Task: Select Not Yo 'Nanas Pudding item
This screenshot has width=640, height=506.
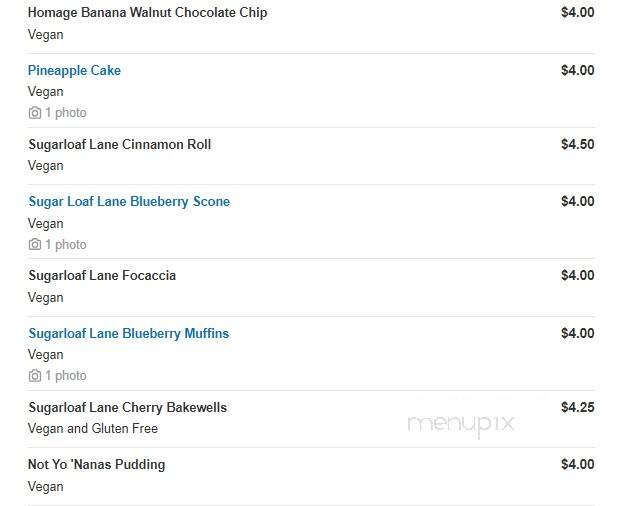Action: click(x=96, y=464)
